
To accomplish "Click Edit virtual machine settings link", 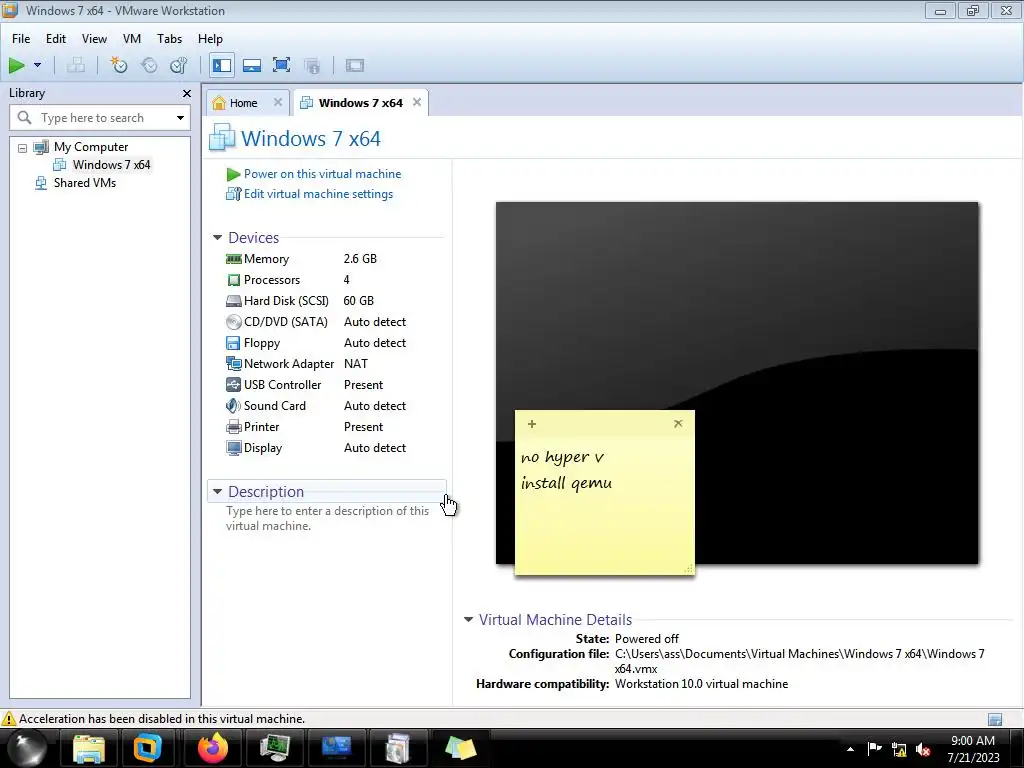I will tap(318, 194).
